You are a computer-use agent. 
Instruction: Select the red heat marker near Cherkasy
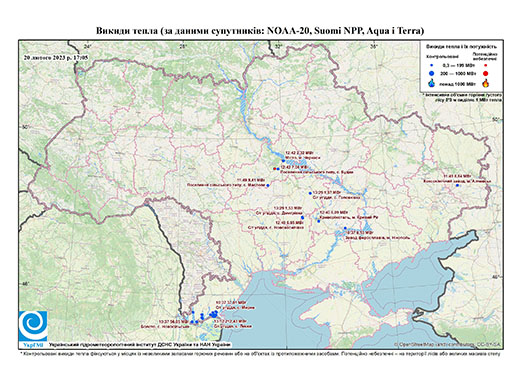275,169
